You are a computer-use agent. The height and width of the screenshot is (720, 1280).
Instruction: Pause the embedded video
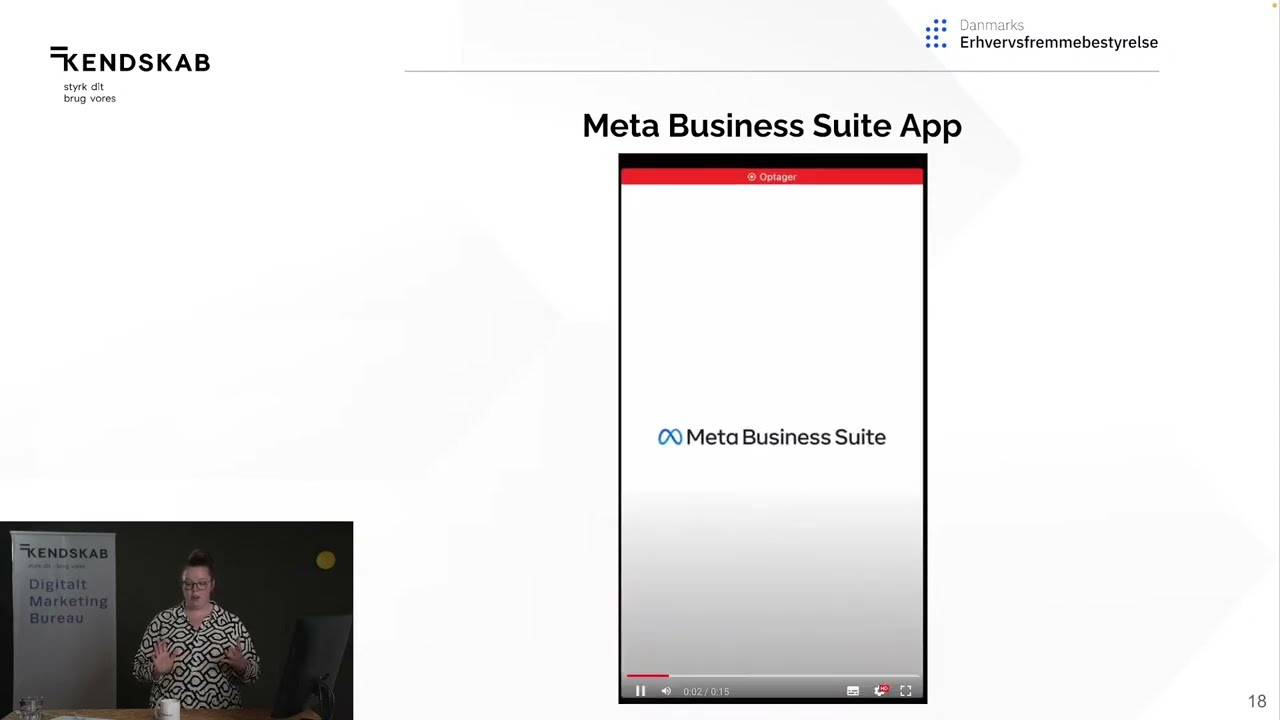click(640, 691)
